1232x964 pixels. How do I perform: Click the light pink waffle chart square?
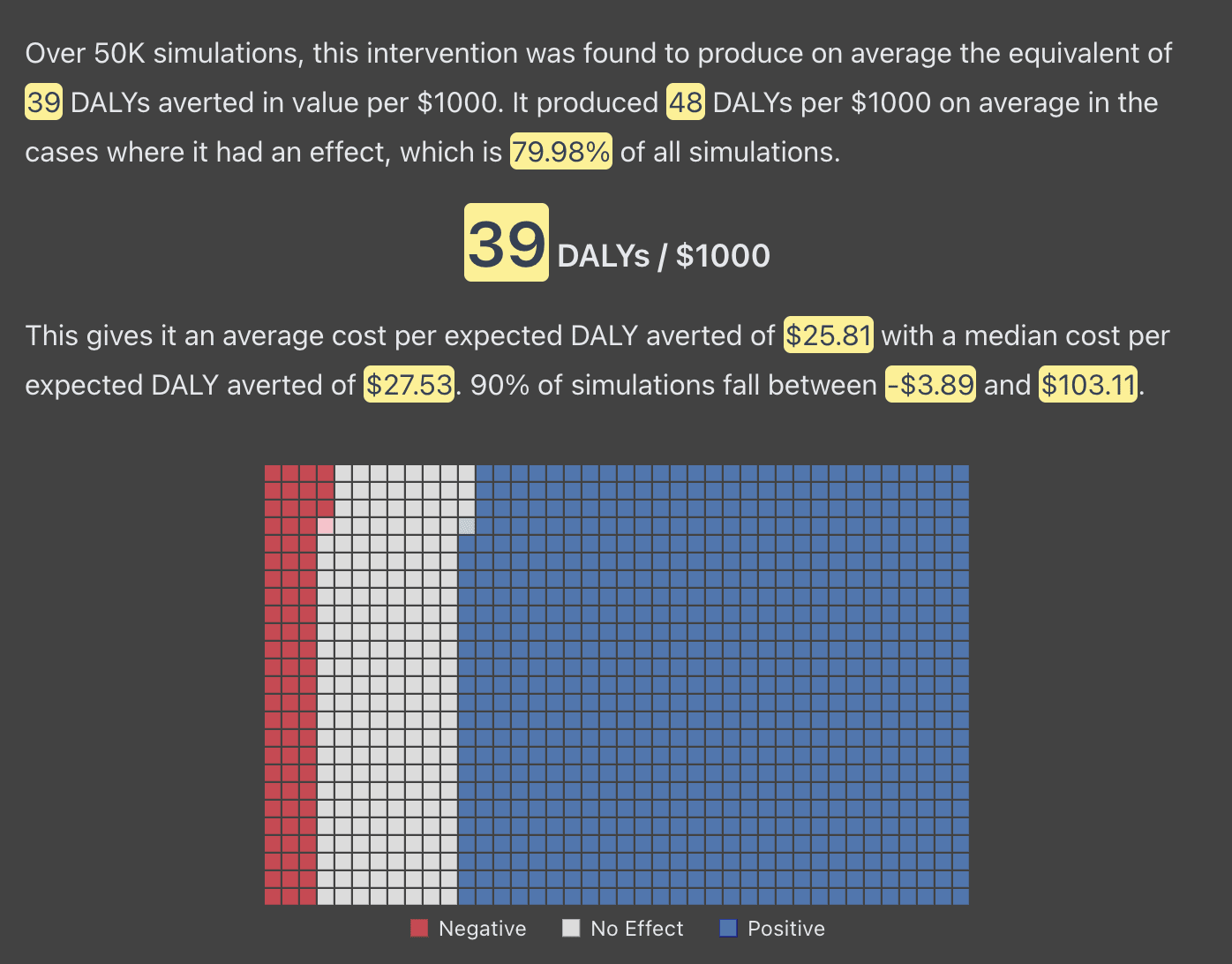pos(326,526)
